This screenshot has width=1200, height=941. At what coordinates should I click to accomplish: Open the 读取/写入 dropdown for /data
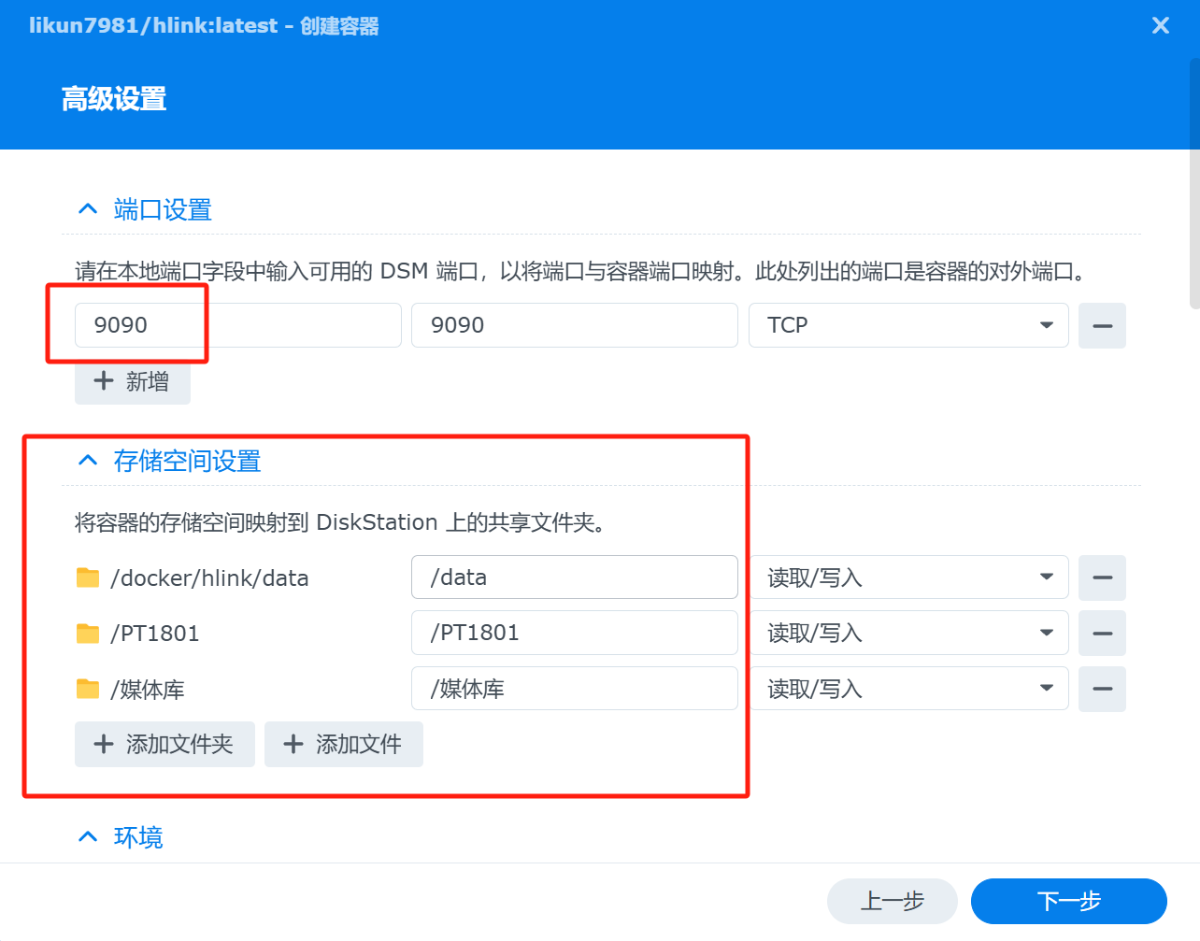point(1047,577)
